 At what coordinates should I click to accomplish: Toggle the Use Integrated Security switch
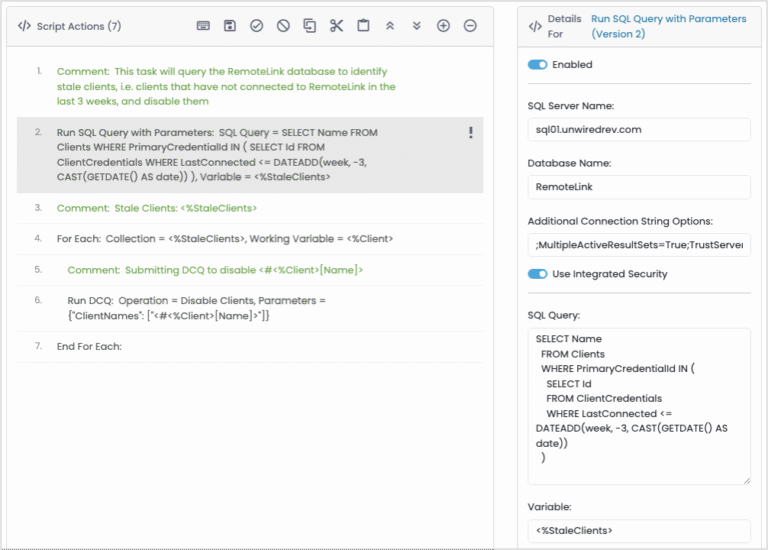[538, 274]
